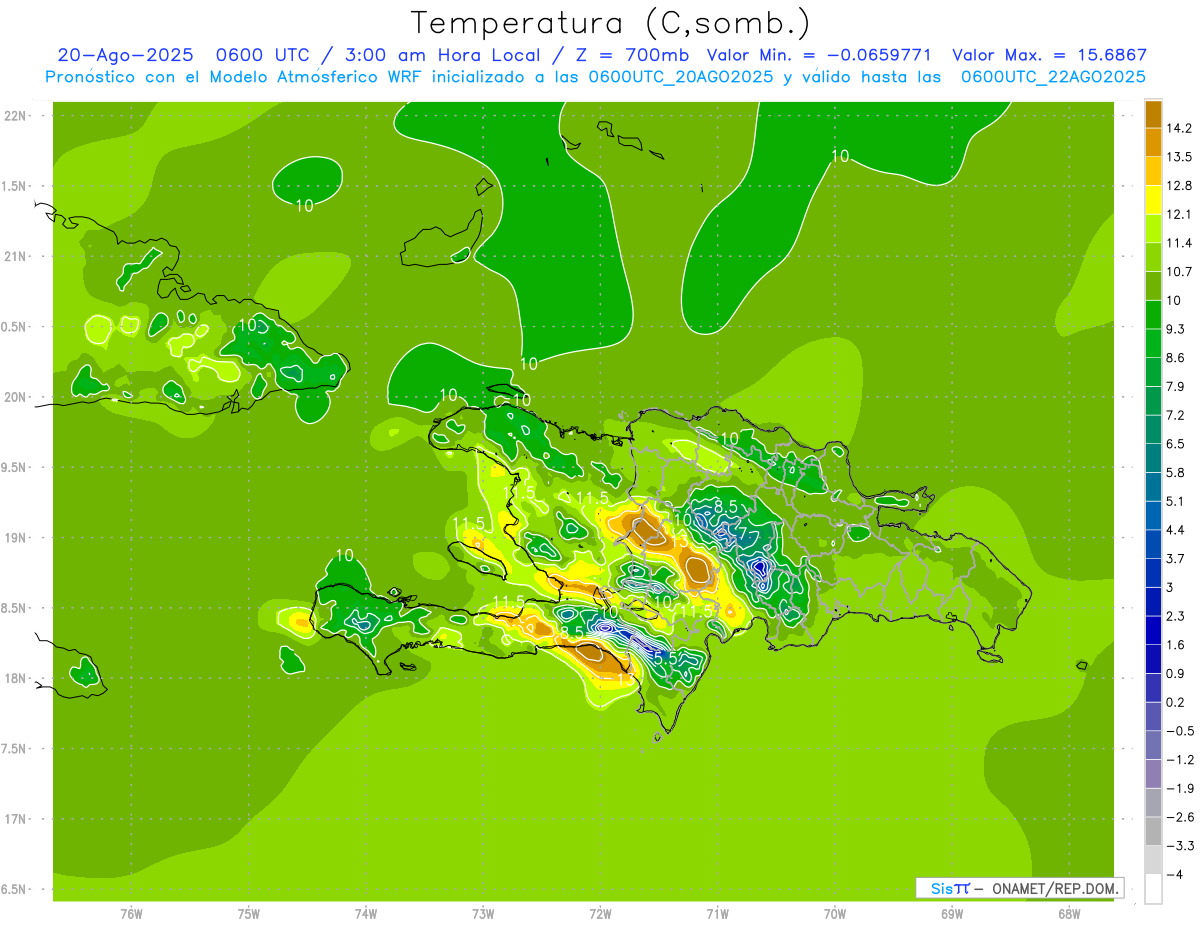Click colorbar value "12.1"

pyautogui.click(x=1179, y=214)
